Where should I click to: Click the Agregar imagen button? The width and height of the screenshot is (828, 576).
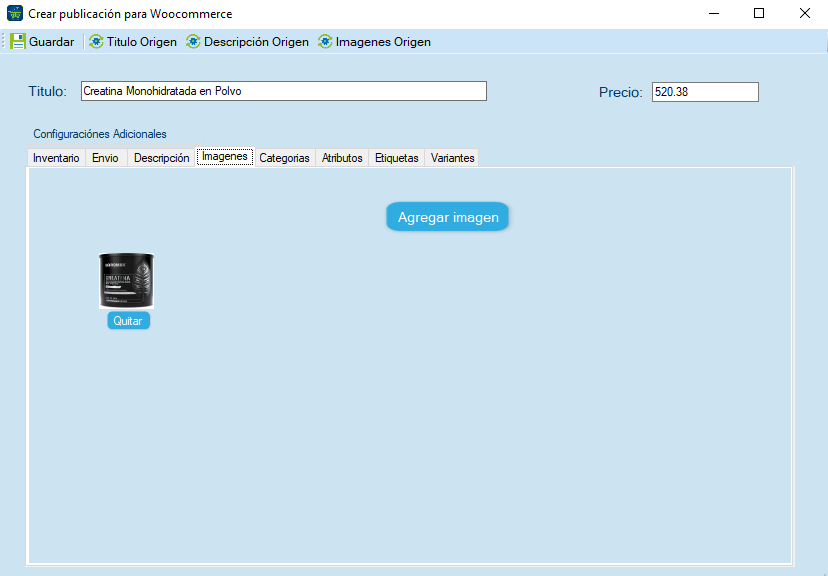pyautogui.click(x=448, y=217)
